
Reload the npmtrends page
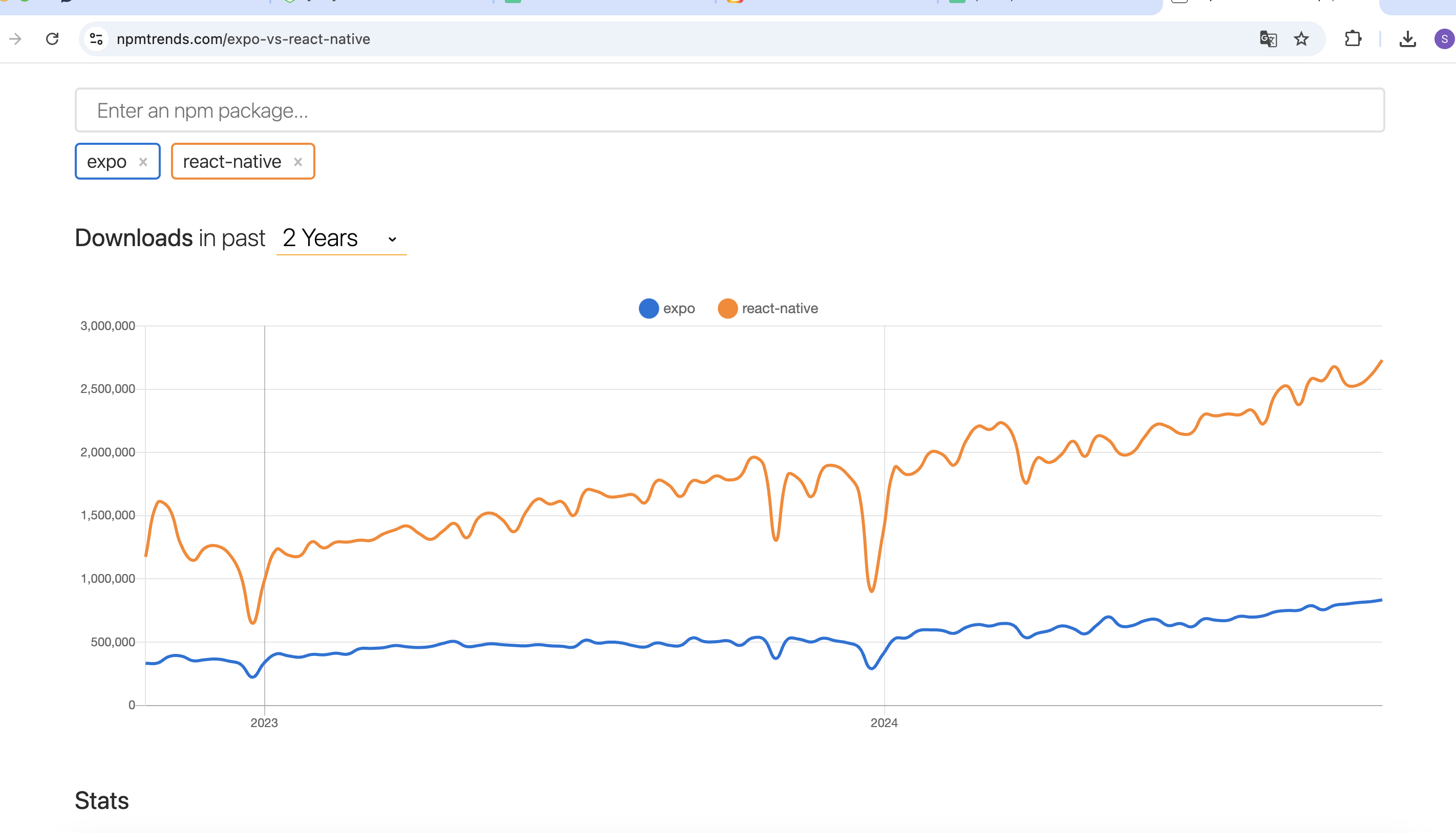pyautogui.click(x=52, y=39)
